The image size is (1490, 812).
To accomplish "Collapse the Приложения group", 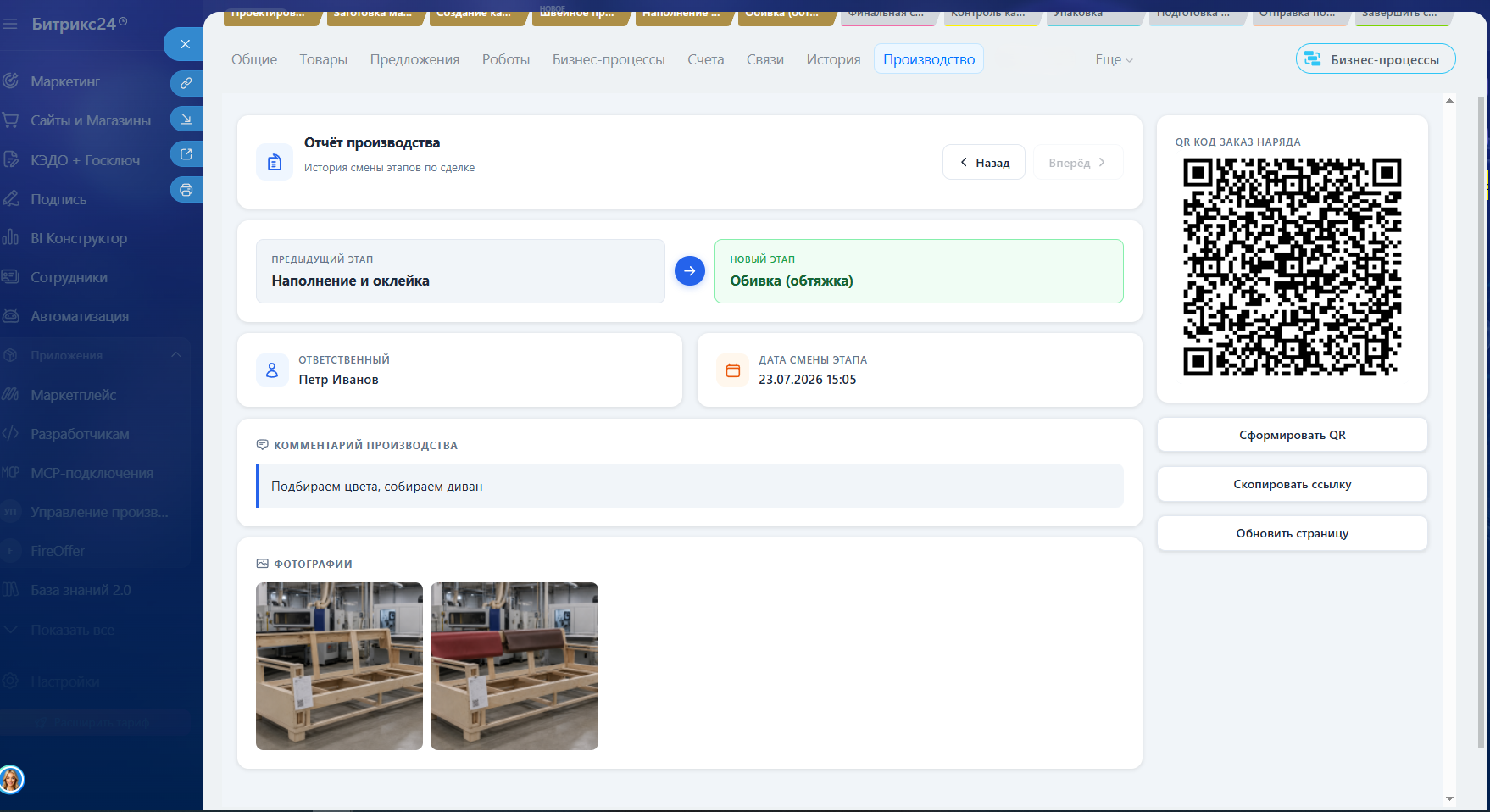I will 176,355.
